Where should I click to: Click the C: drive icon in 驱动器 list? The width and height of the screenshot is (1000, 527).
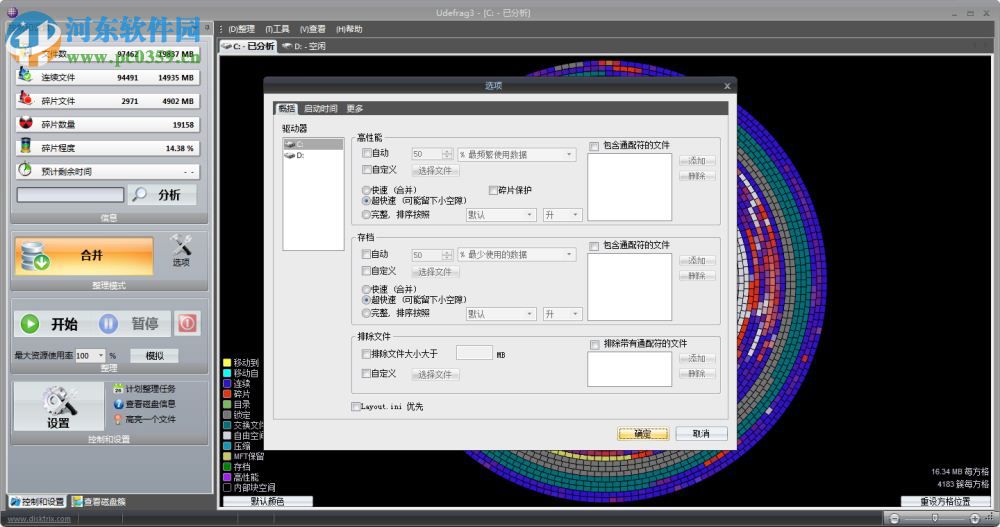[x=290, y=144]
